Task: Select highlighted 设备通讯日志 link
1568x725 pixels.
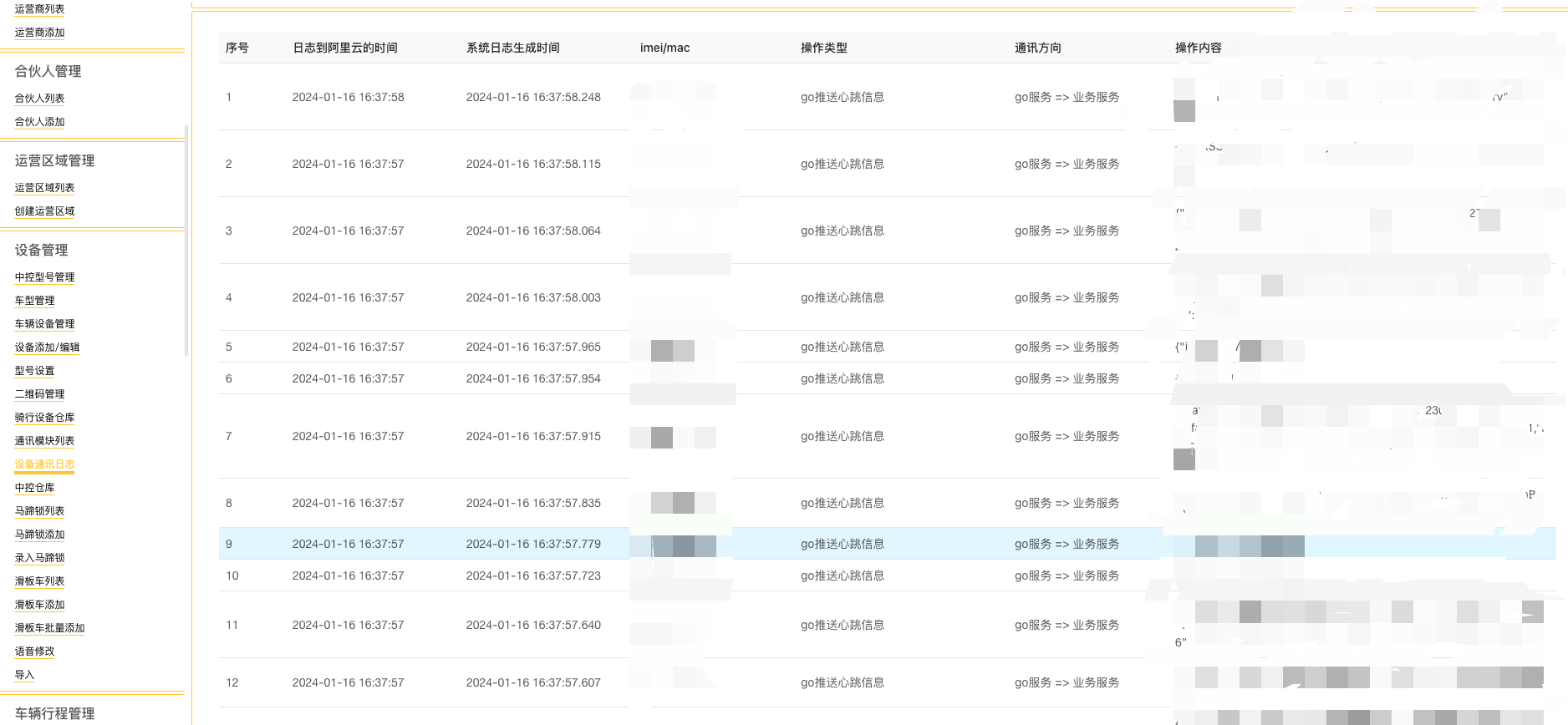Action: (x=44, y=464)
